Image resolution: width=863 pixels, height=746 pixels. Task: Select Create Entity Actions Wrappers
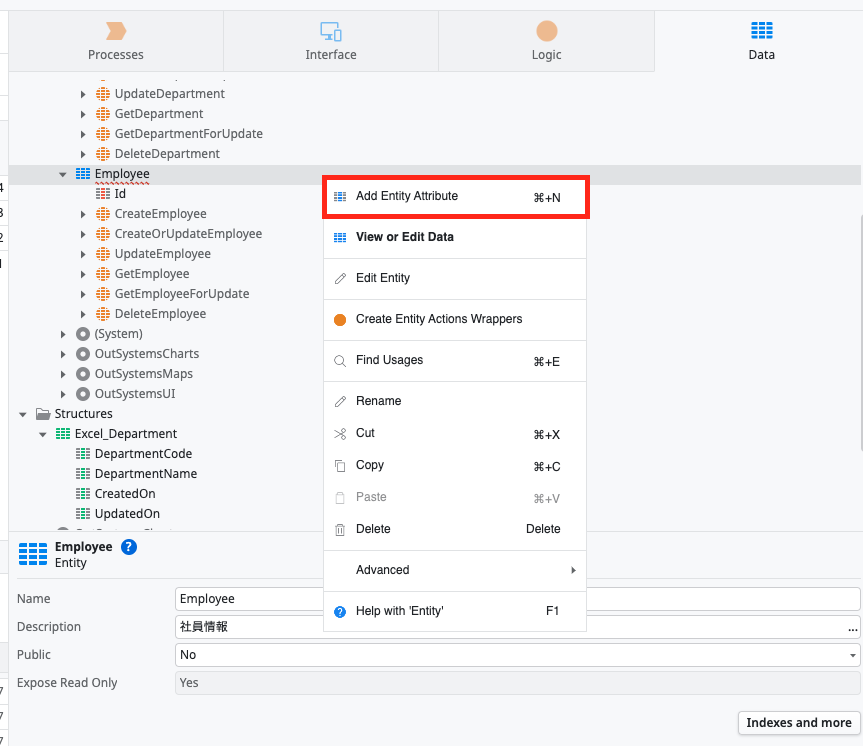coord(455,320)
